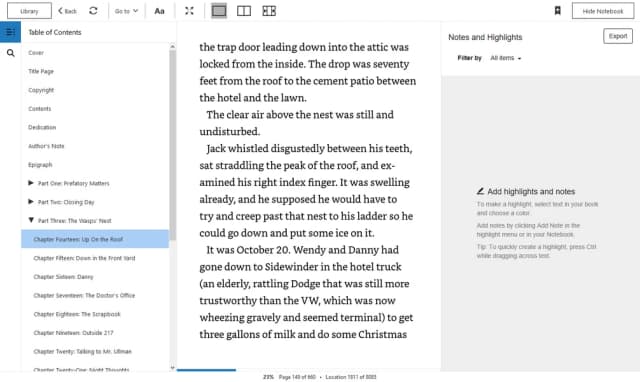This screenshot has width=640, height=382.
Task: Open the Aa font settings
Action: (x=159, y=11)
